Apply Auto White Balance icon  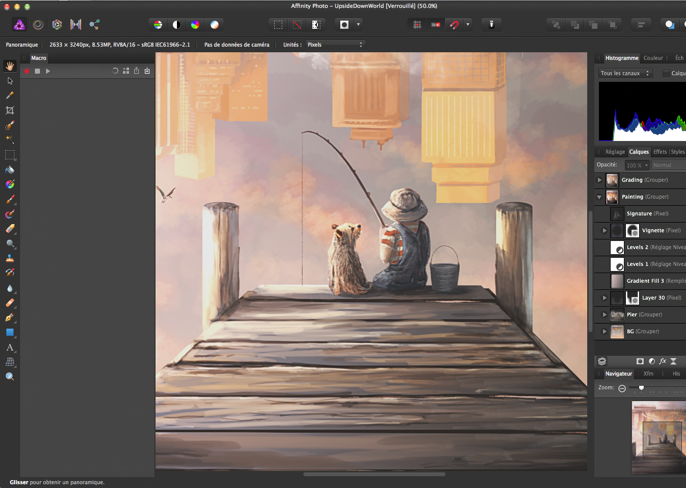214,25
